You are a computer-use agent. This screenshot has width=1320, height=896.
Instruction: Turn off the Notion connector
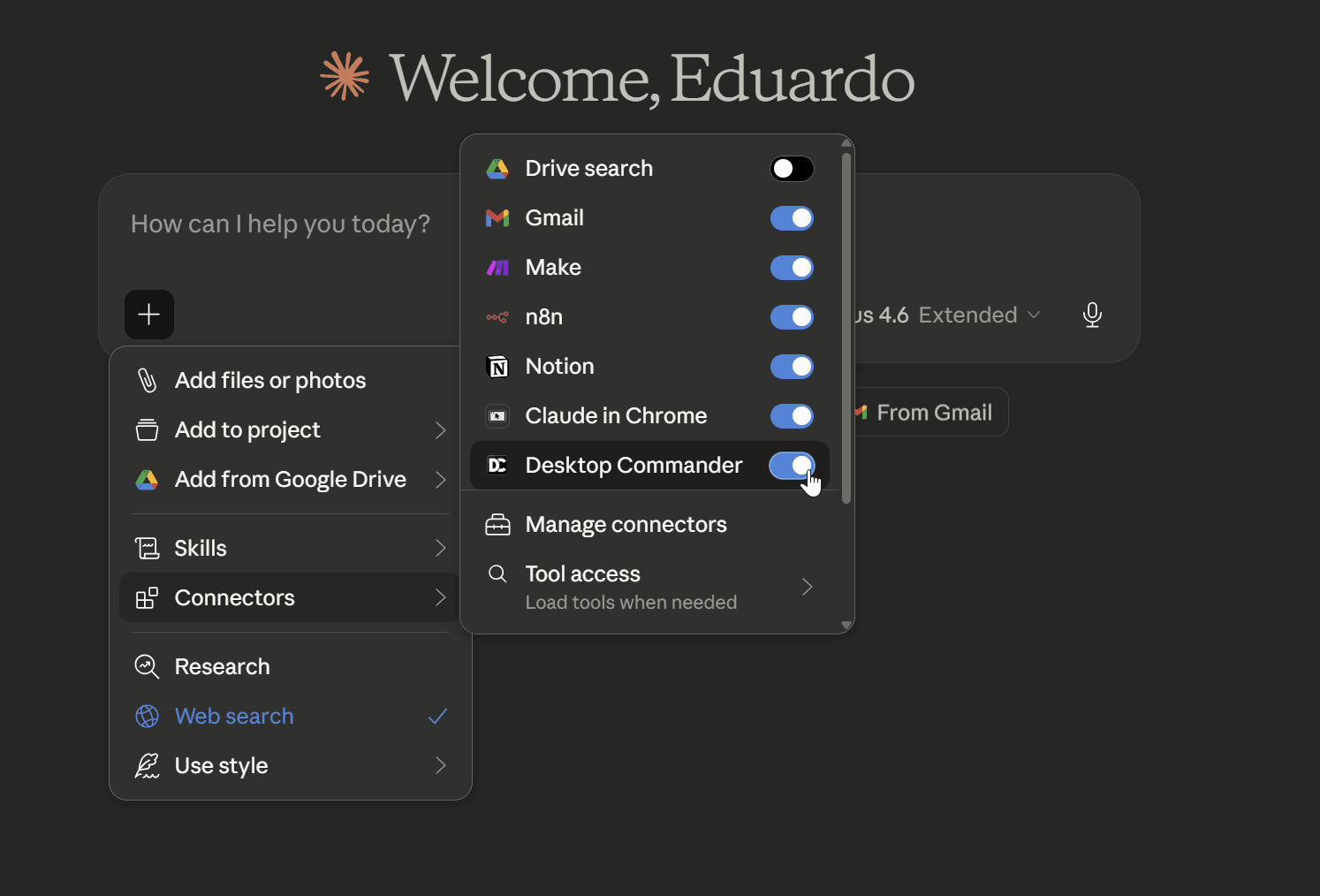[x=791, y=367]
